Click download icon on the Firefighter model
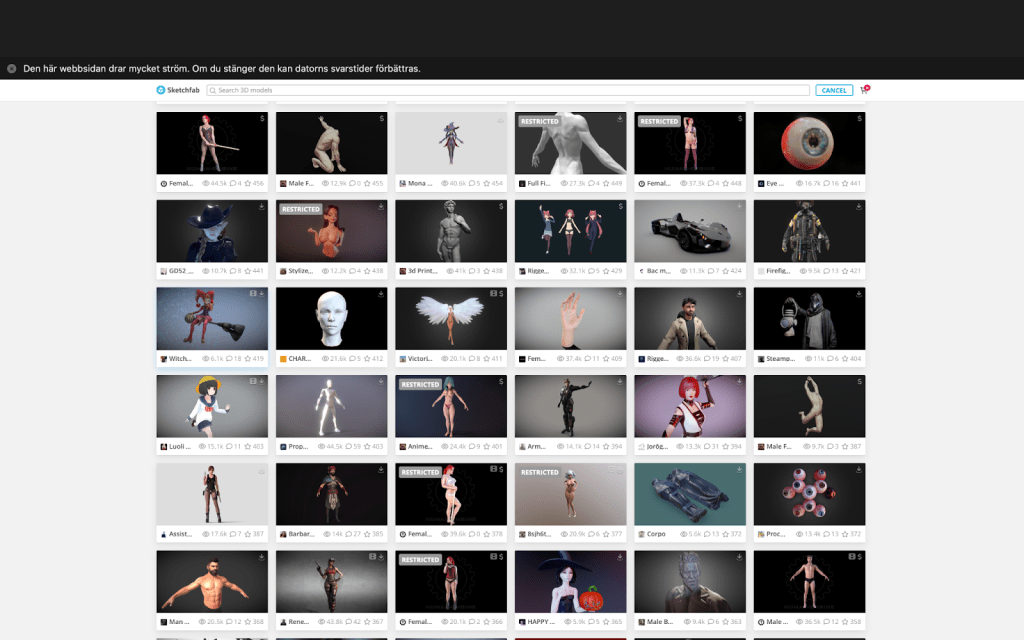 point(860,206)
